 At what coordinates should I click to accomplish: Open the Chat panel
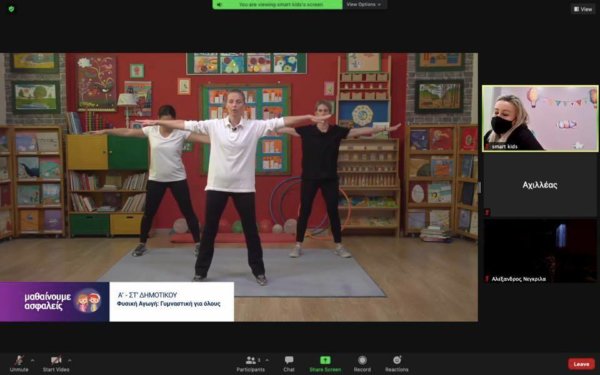[x=289, y=360]
